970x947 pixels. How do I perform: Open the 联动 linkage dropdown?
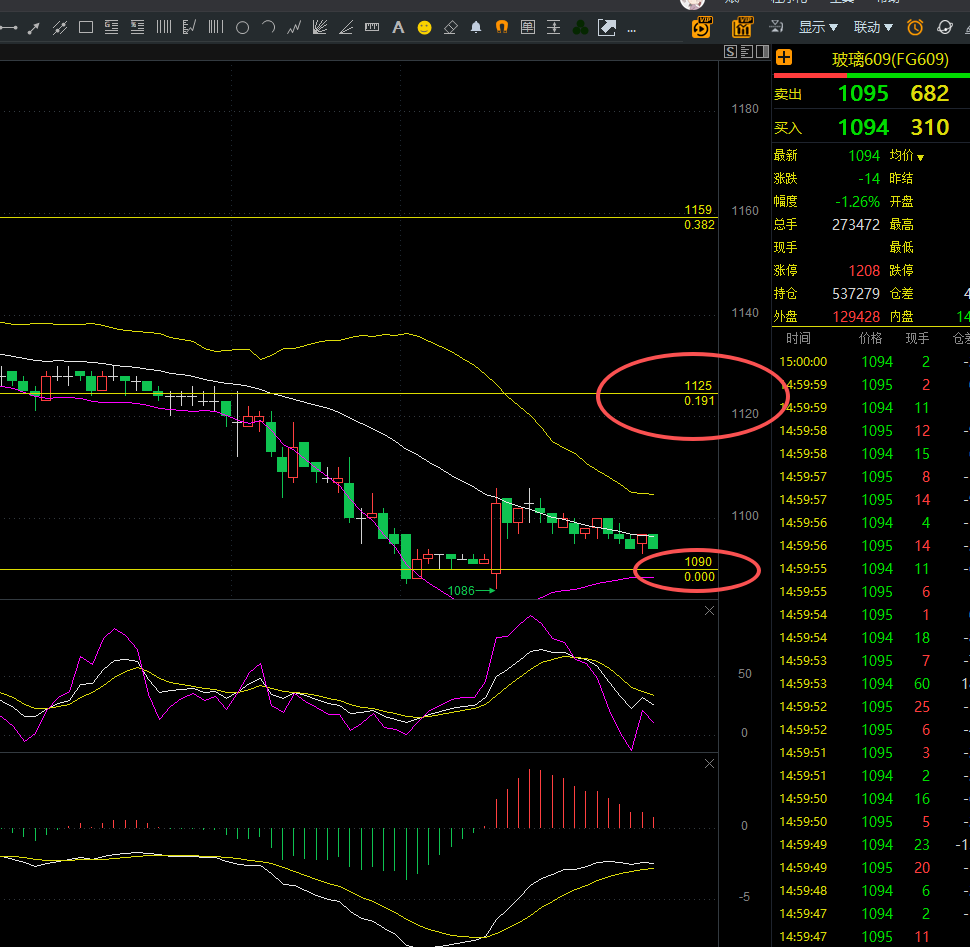873,27
